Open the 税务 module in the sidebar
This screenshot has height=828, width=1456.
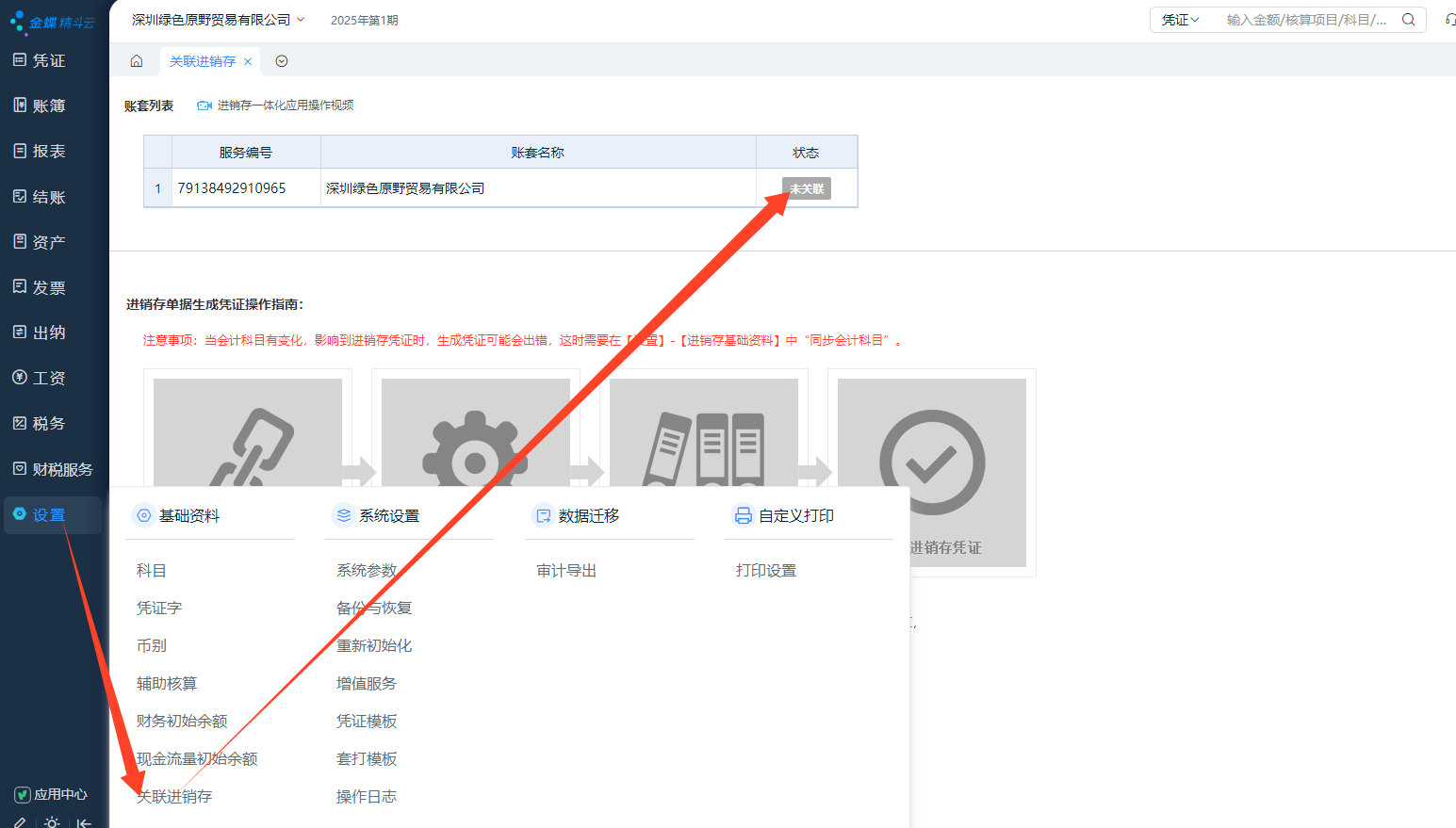[x=51, y=423]
